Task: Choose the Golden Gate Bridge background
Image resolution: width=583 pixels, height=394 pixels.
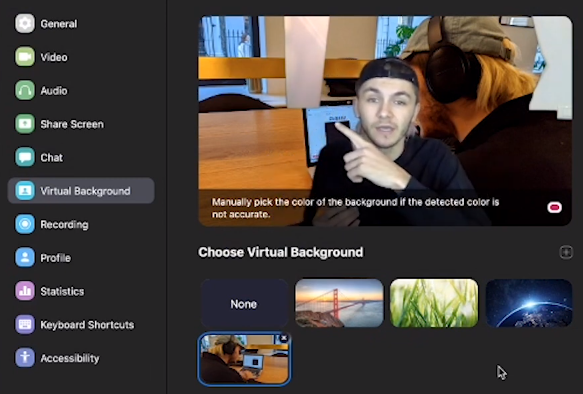Action: click(x=339, y=303)
